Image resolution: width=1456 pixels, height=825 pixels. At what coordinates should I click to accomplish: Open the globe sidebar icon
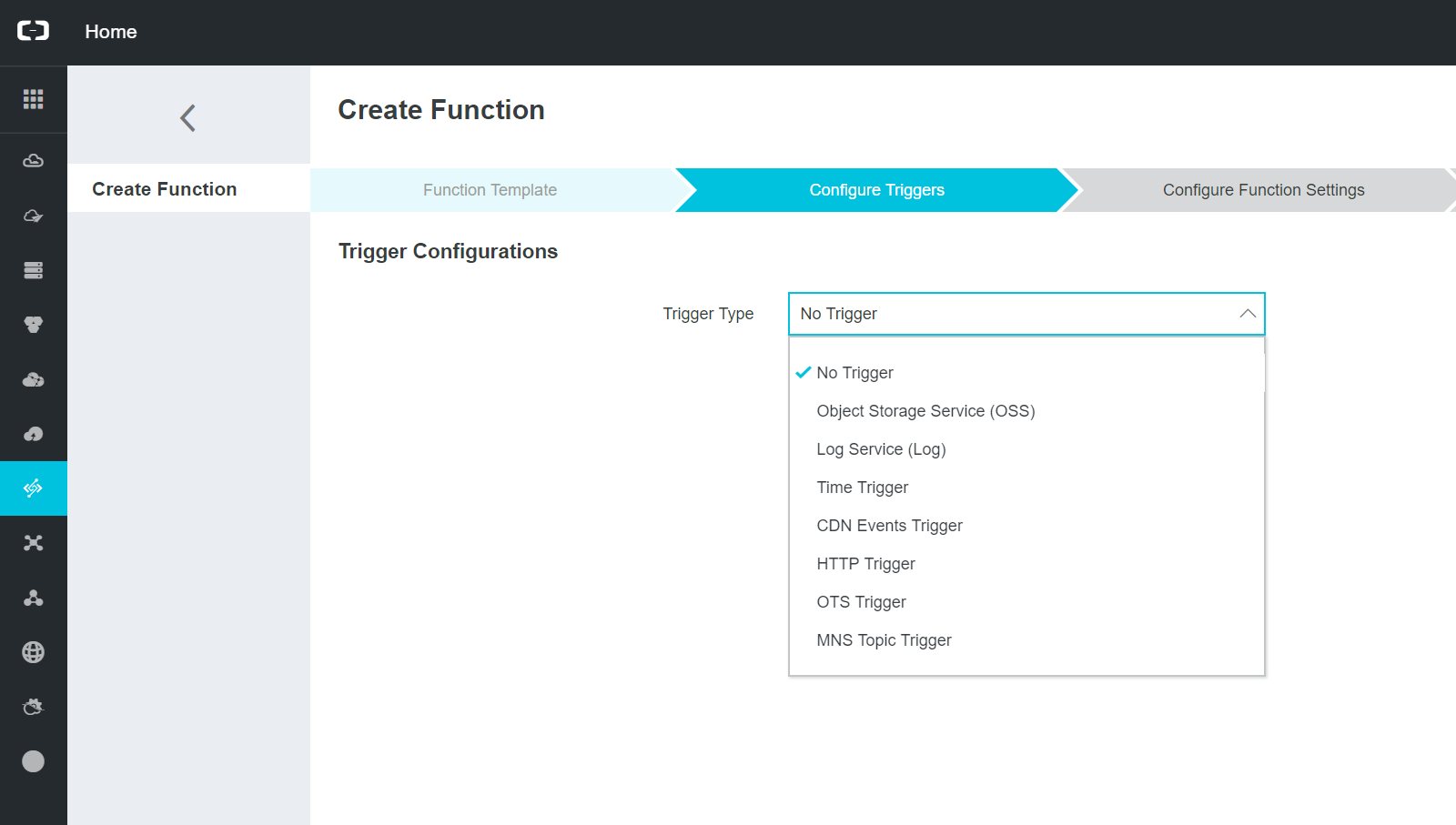click(33, 652)
